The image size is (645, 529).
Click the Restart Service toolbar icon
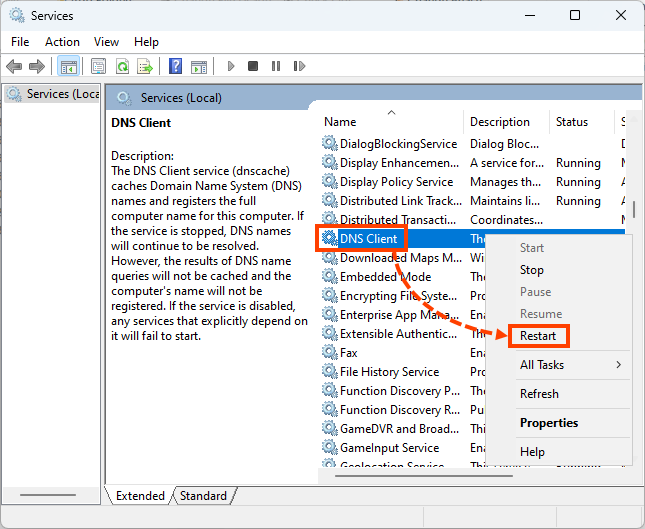pos(299,67)
